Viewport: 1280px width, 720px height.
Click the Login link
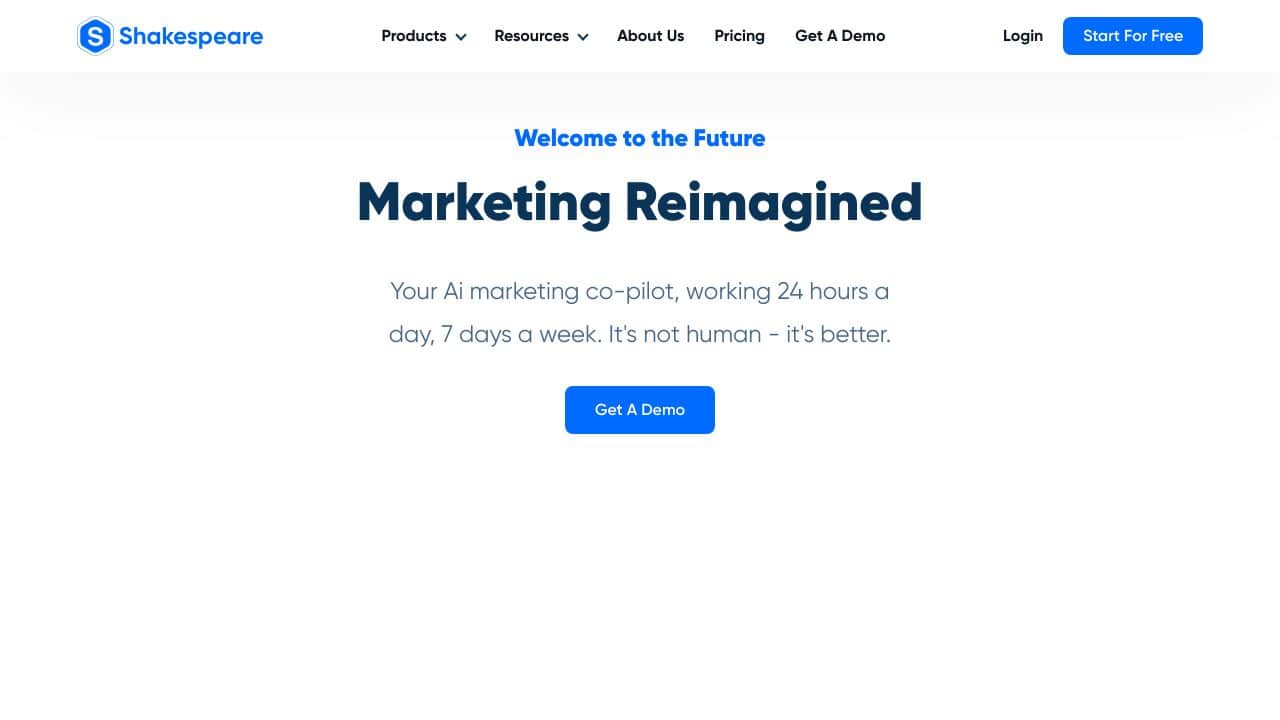point(1023,36)
